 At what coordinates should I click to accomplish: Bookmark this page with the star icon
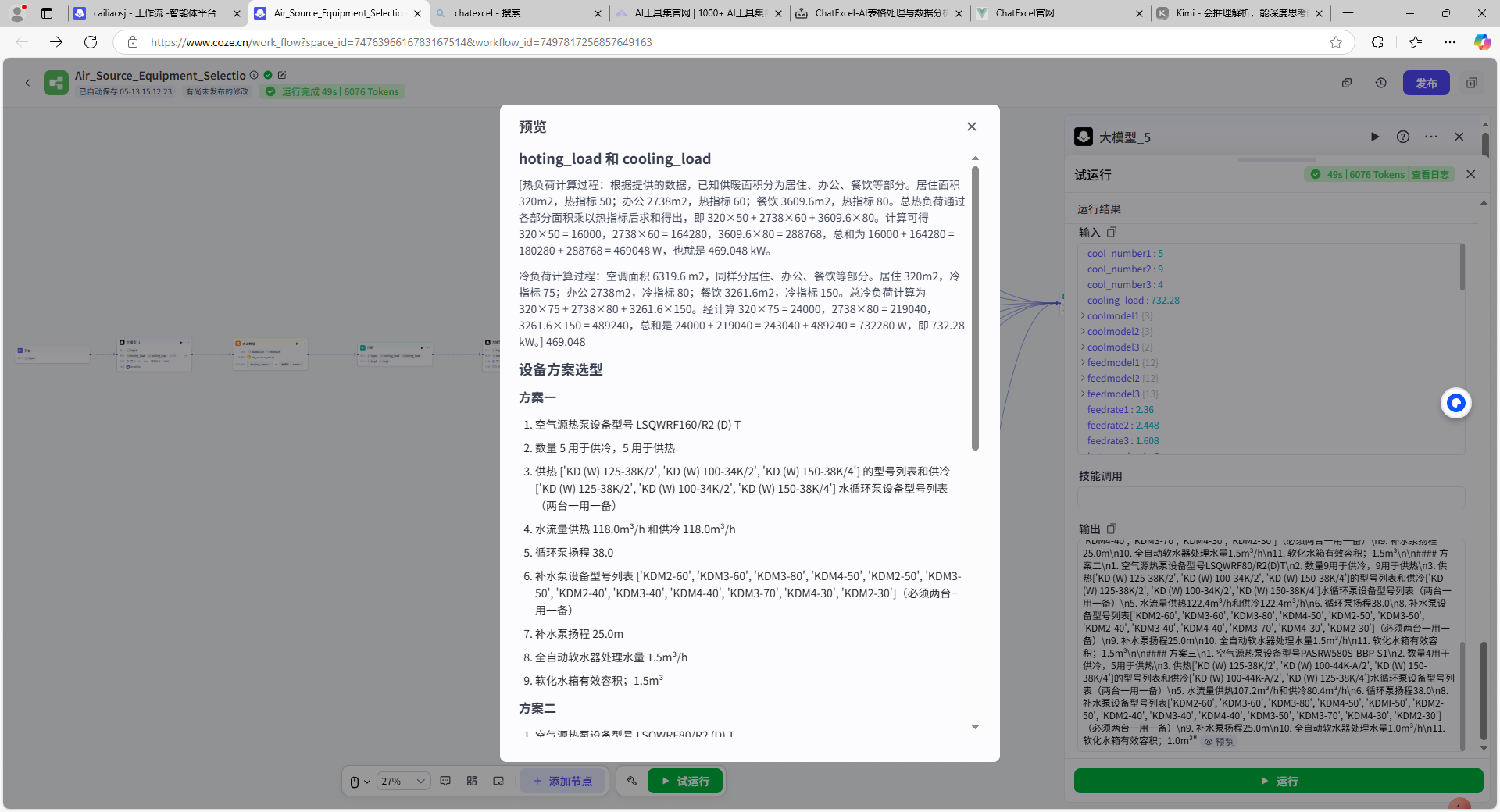pyautogui.click(x=1336, y=42)
